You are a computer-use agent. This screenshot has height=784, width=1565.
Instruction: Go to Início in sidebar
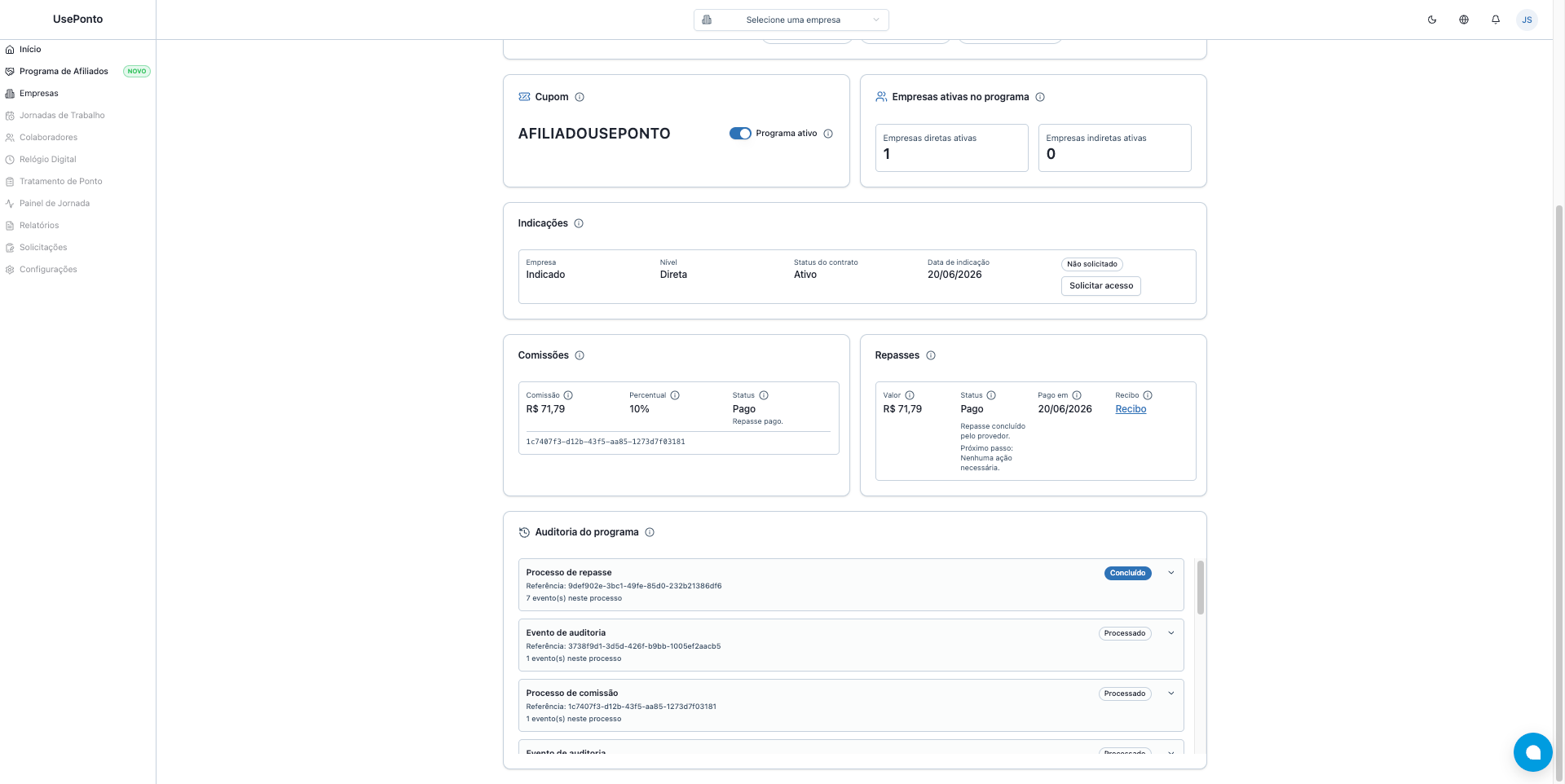click(x=30, y=50)
